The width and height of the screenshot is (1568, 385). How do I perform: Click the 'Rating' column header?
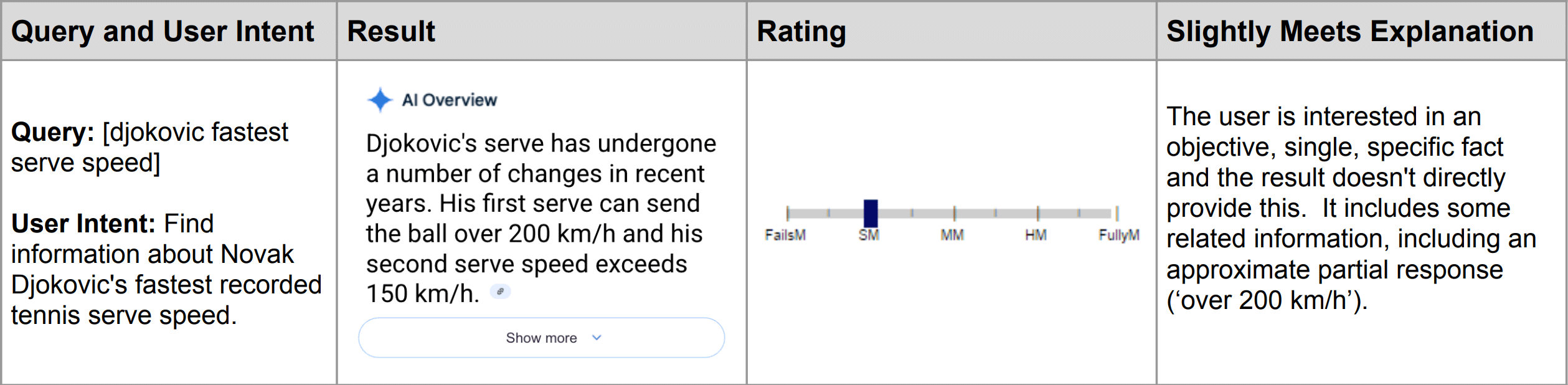point(801,31)
